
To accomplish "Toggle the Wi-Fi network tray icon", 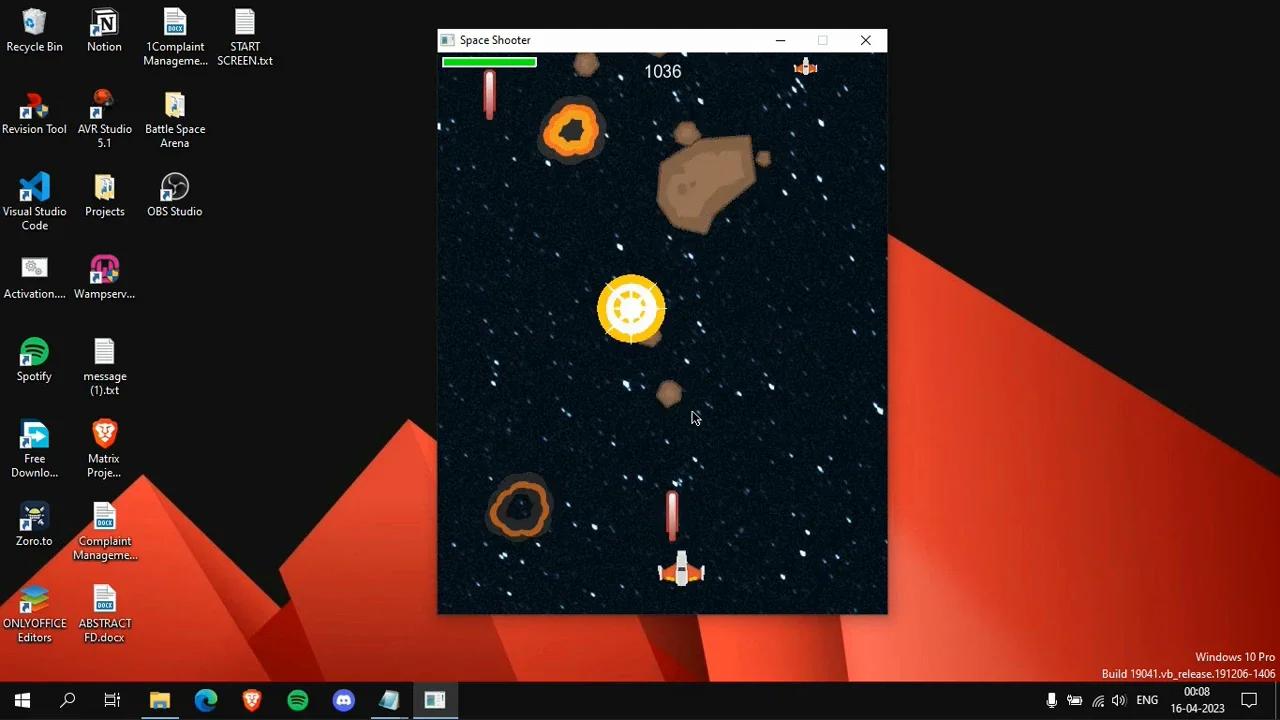I will [1097, 700].
